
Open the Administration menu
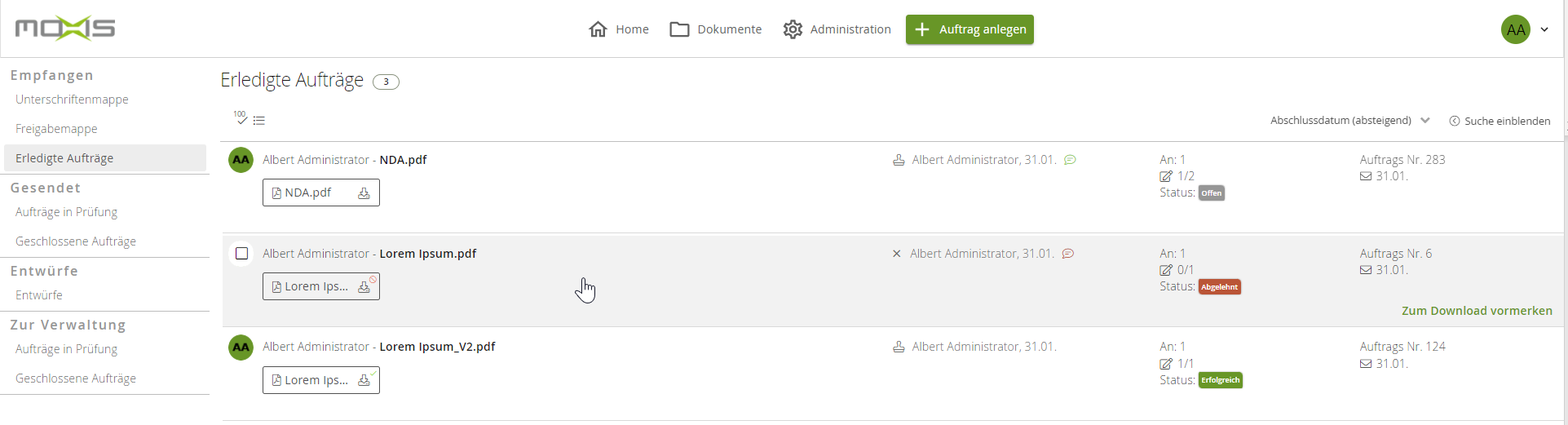coord(837,29)
